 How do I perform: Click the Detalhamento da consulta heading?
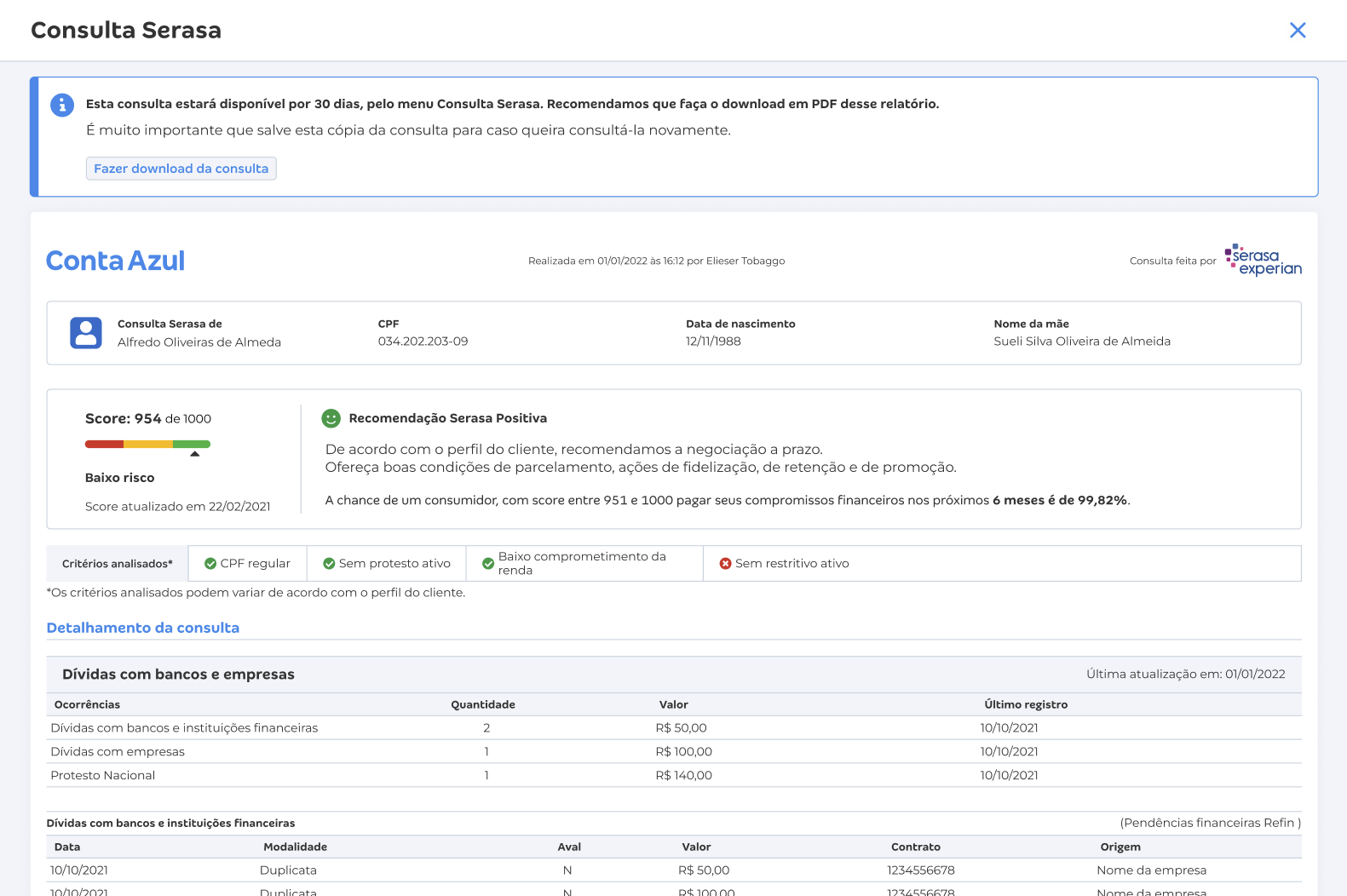(142, 628)
